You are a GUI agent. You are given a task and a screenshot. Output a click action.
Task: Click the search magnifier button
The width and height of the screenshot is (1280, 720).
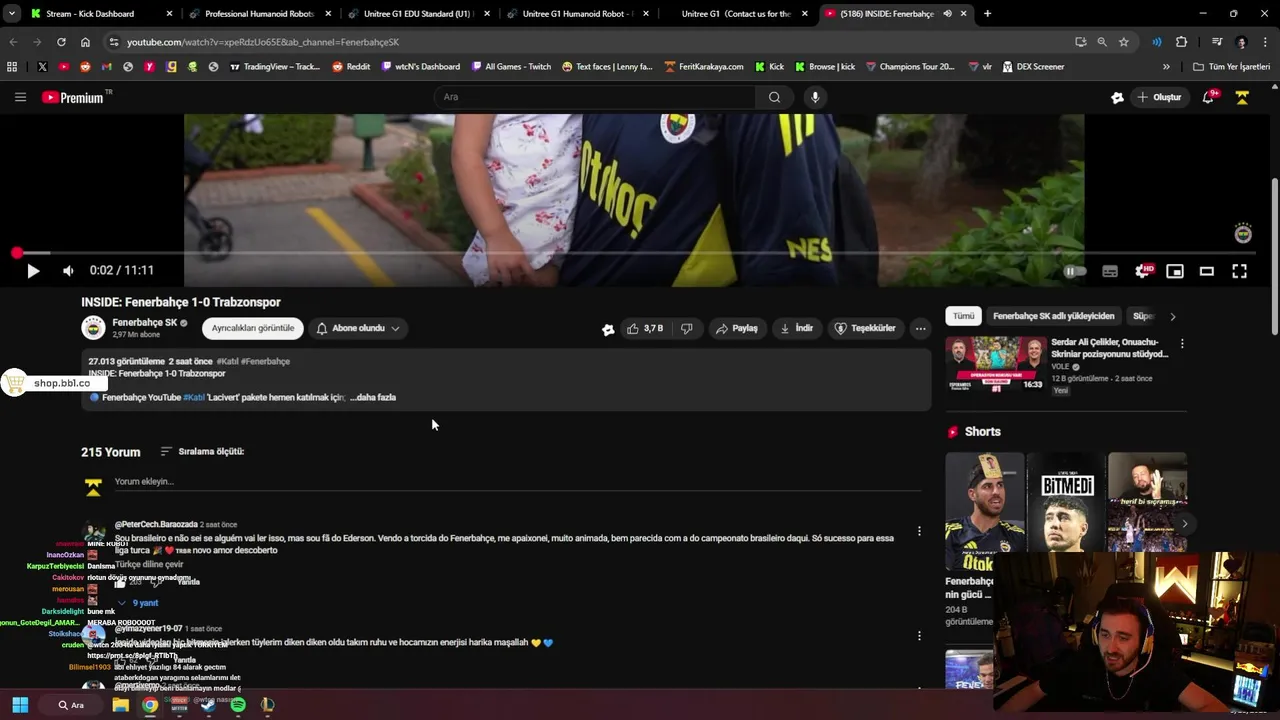click(x=774, y=97)
